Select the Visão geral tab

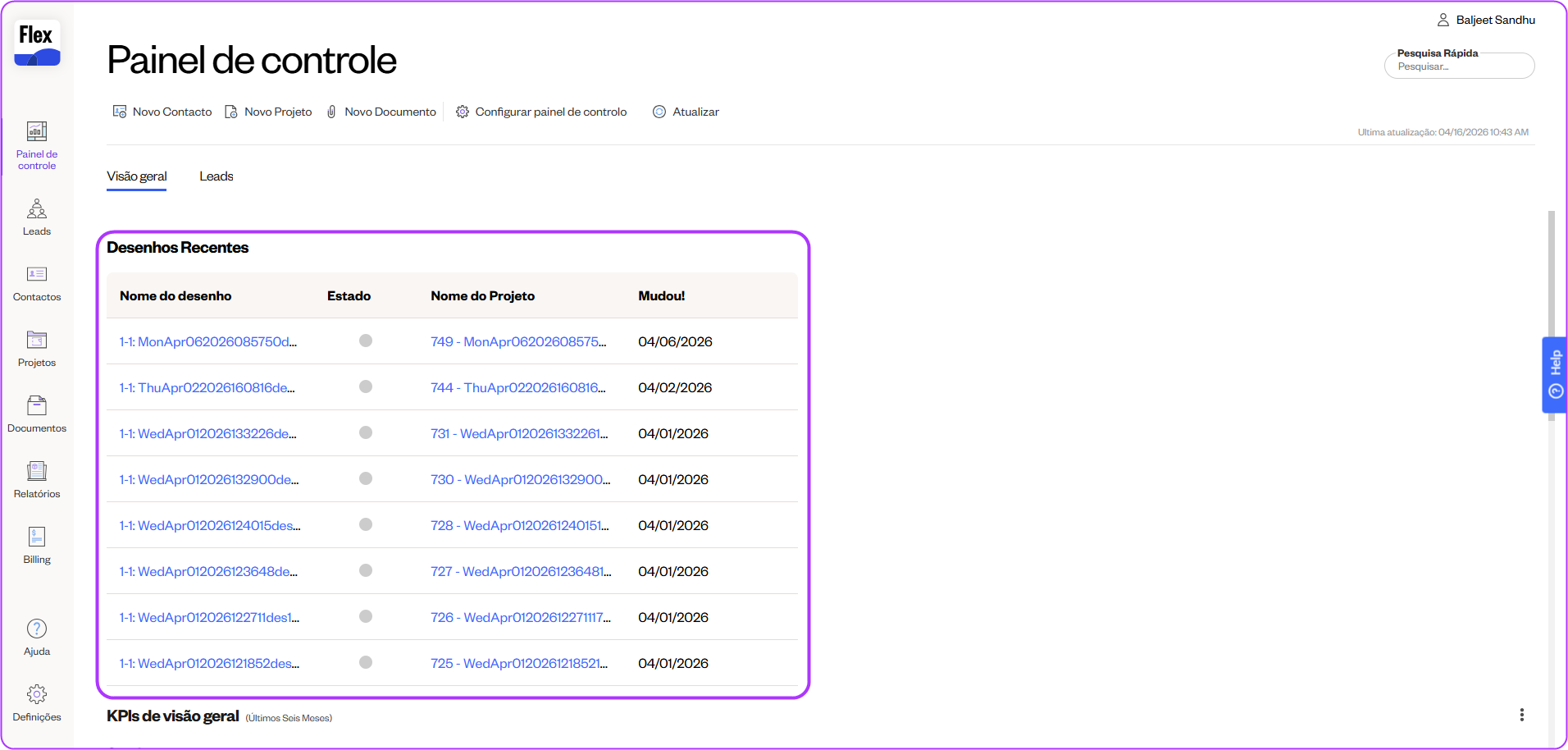136,176
